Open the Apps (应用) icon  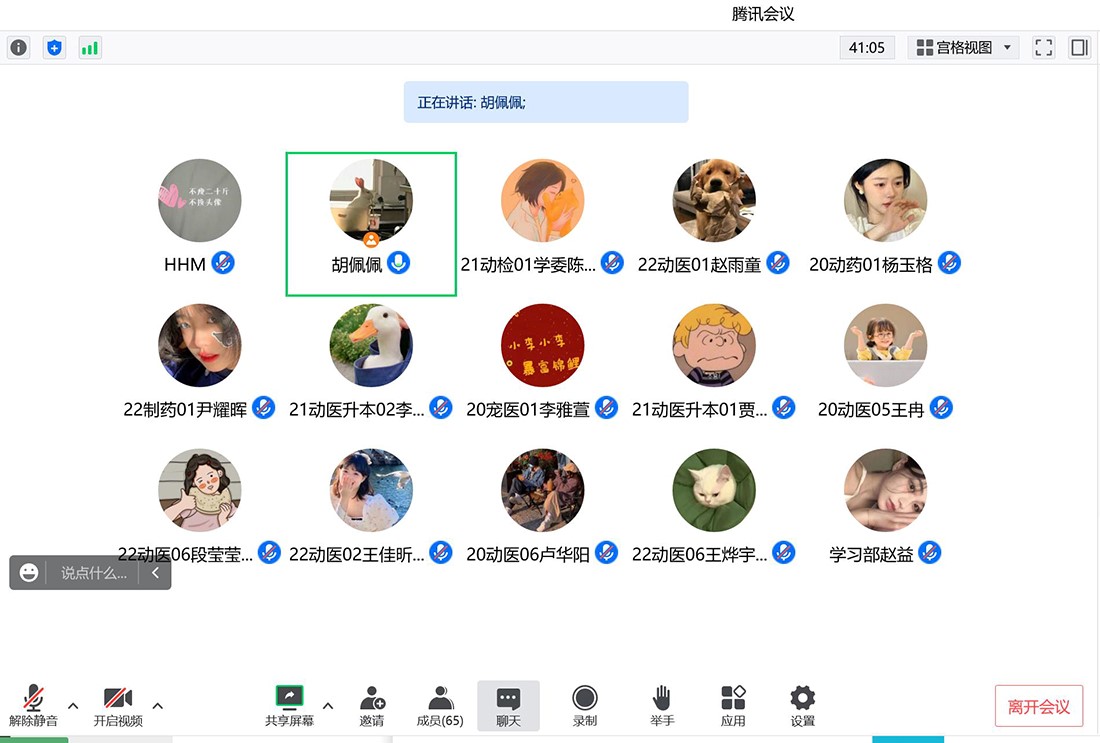coord(733,705)
